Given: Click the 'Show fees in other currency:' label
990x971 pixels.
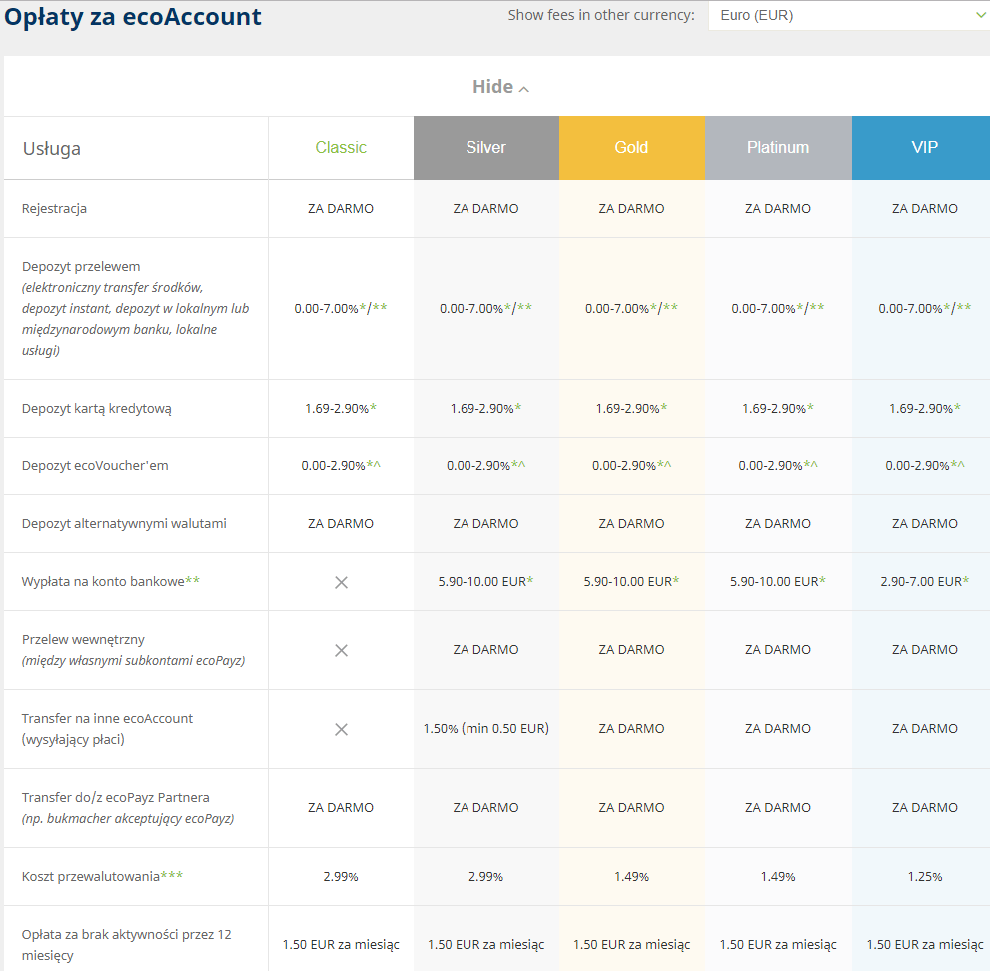Looking at the screenshot, I should tap(601, 15).
